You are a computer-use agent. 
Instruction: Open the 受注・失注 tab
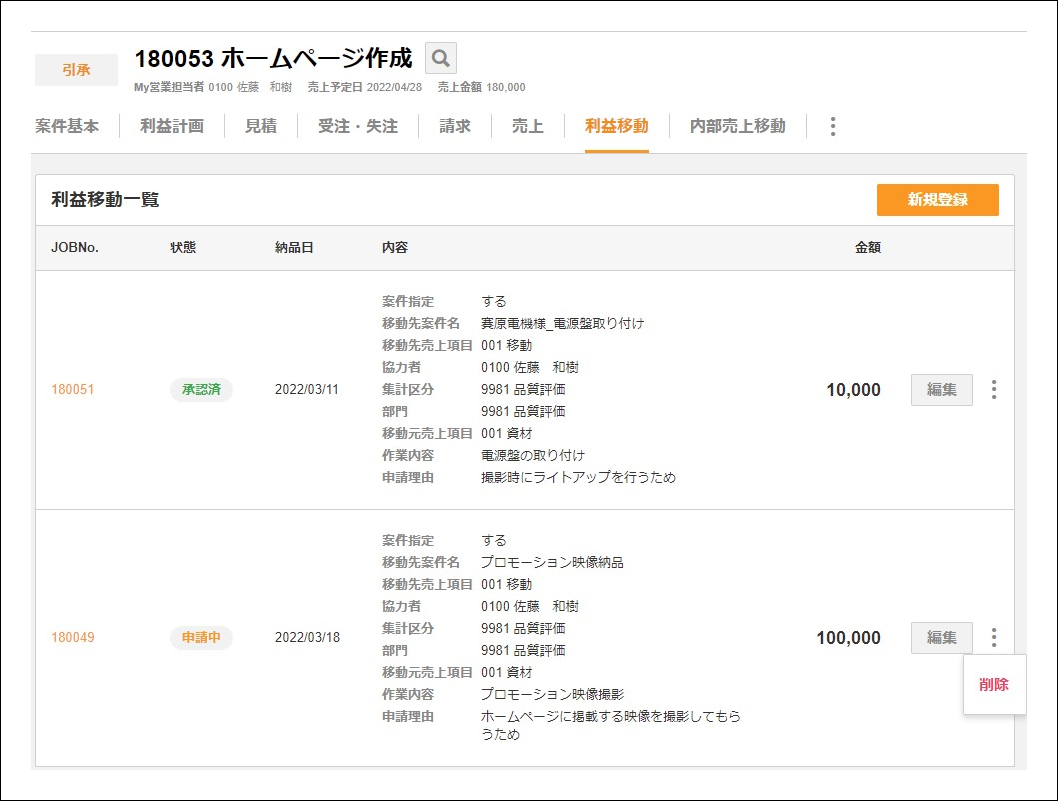point(356,126)
